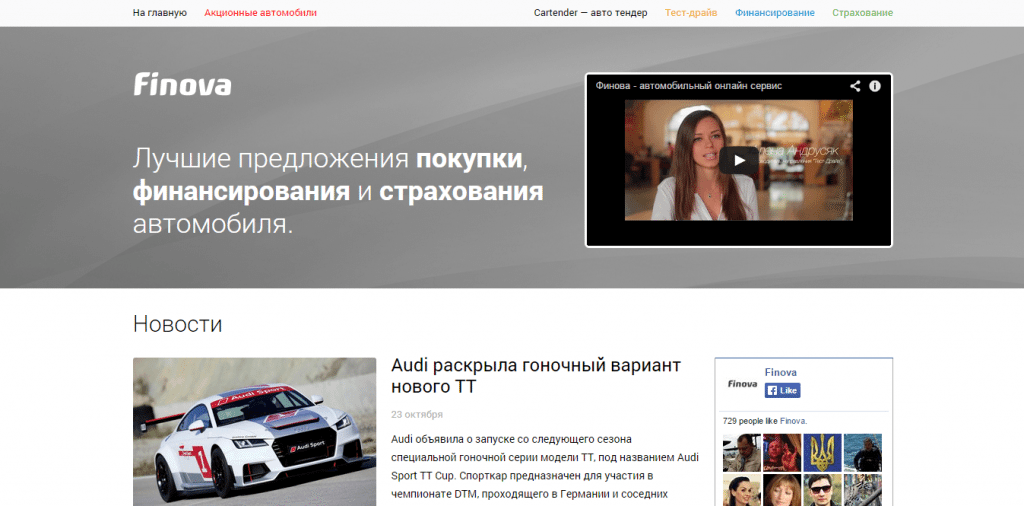The height and width of the screenshot is (506, 1024).
Task: Click the video title 'Финова - автомобильный онлайн сервис'
Action: tap(689, 86)
